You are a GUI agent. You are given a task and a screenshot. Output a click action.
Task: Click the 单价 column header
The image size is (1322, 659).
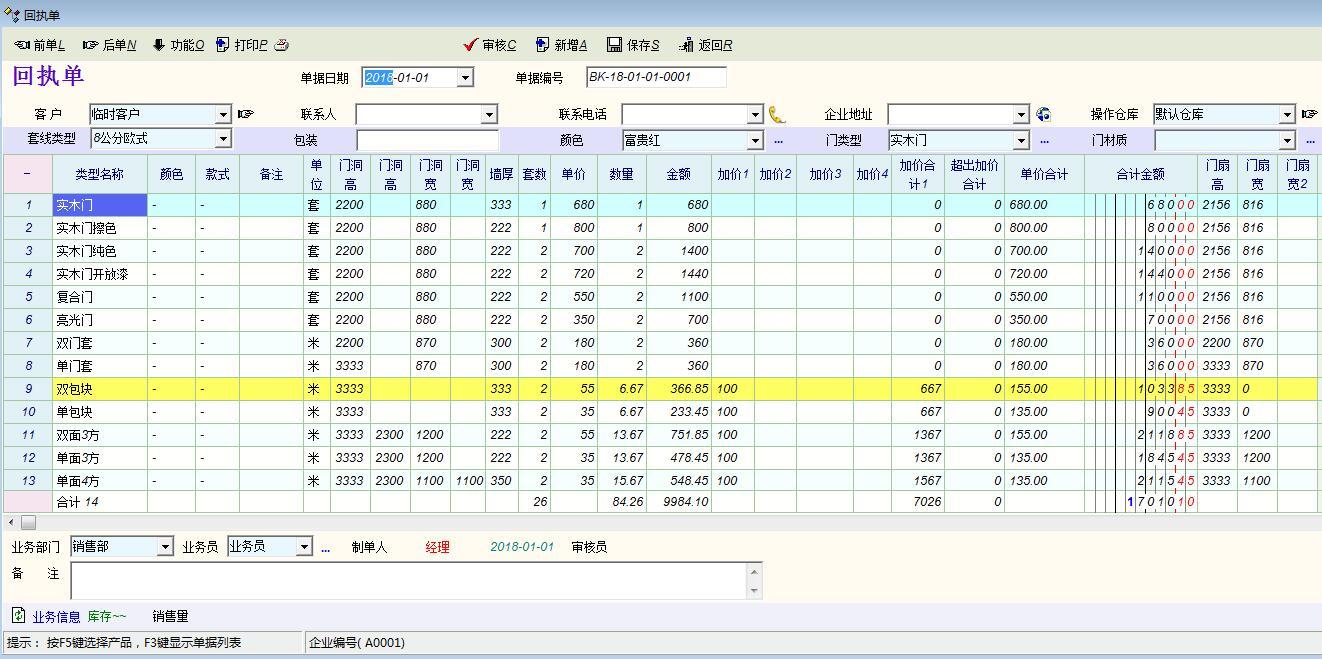click(x=573, y=174)
